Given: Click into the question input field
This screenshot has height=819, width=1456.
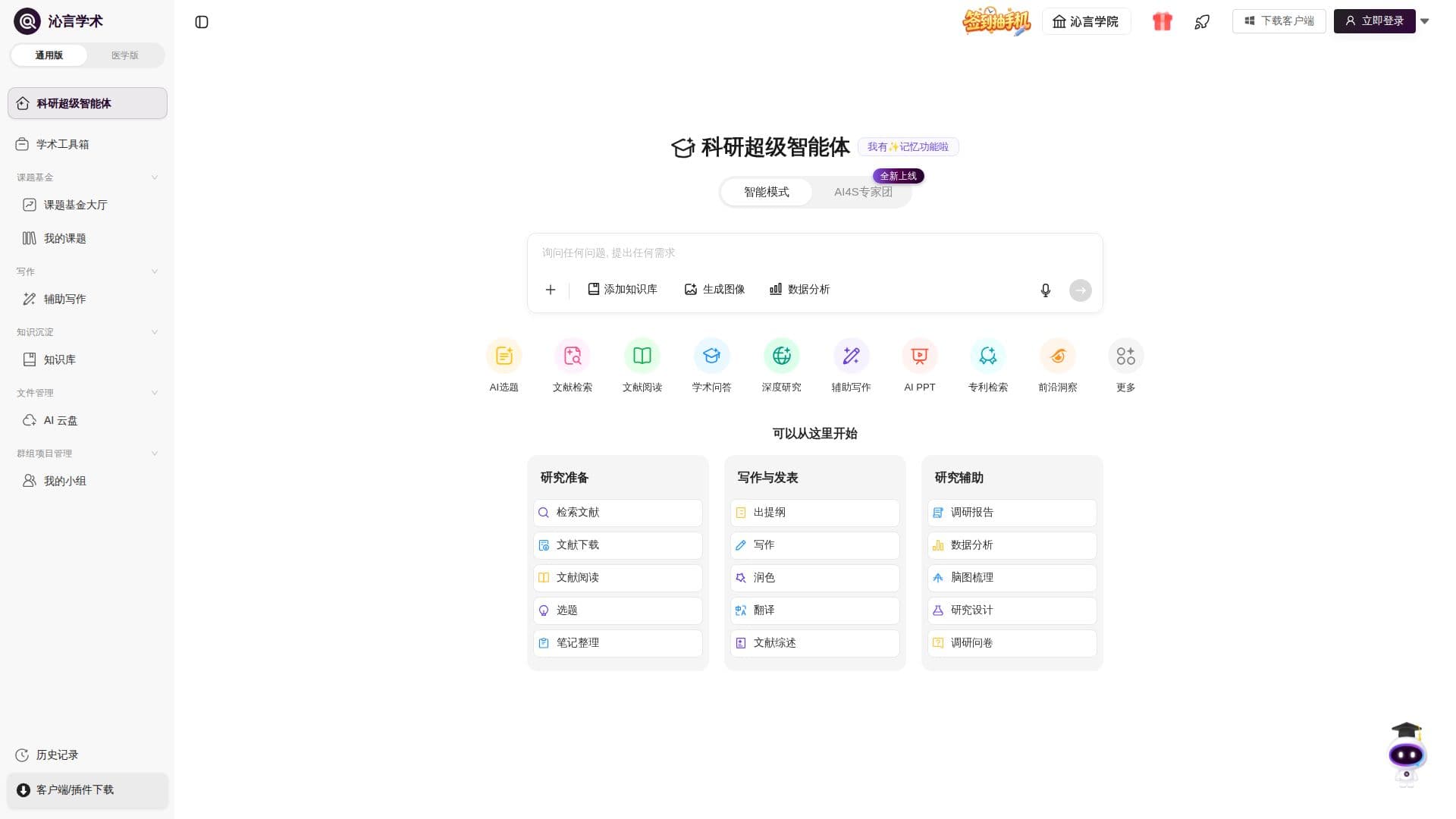Looking at the screenshot, I should tap(815, 253).
